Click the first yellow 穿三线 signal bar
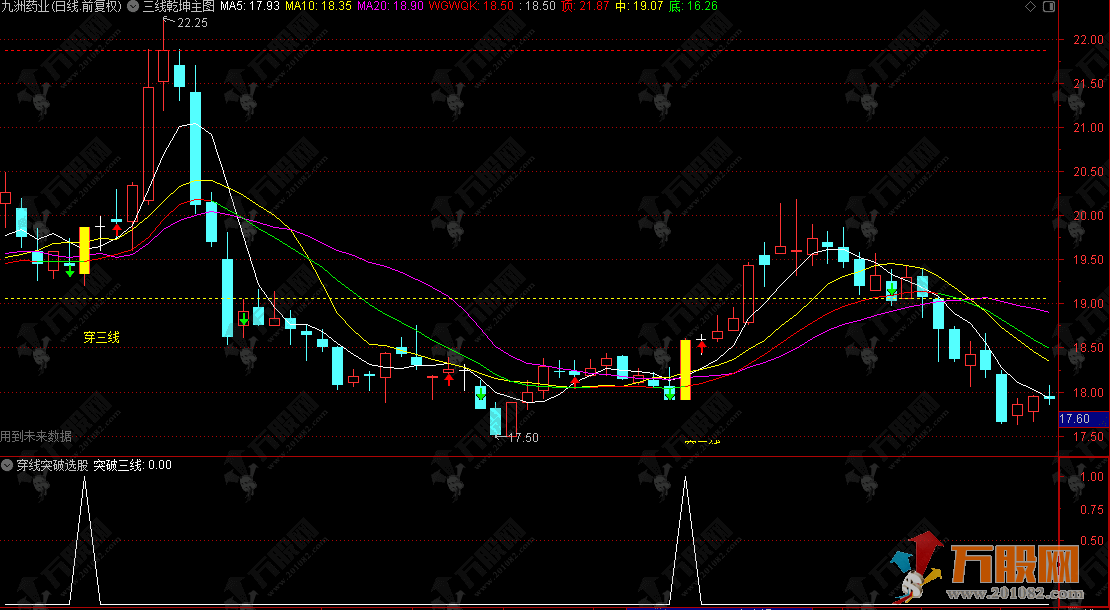The height and width of the screenshot is (610, 1110). click(85, 250)
